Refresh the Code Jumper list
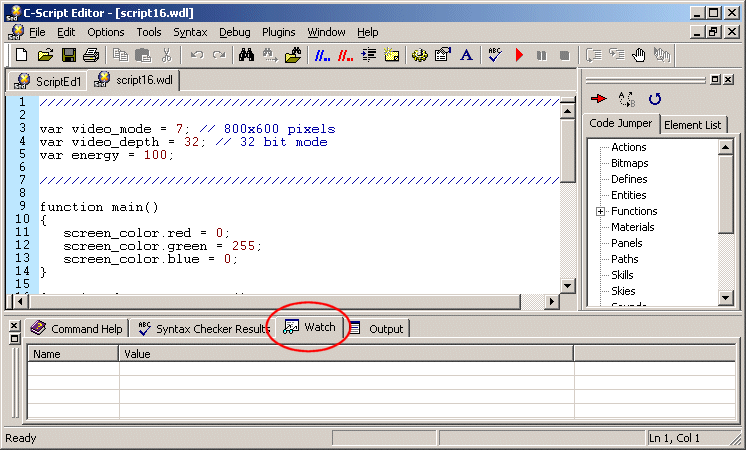 (x=655, y=99)
